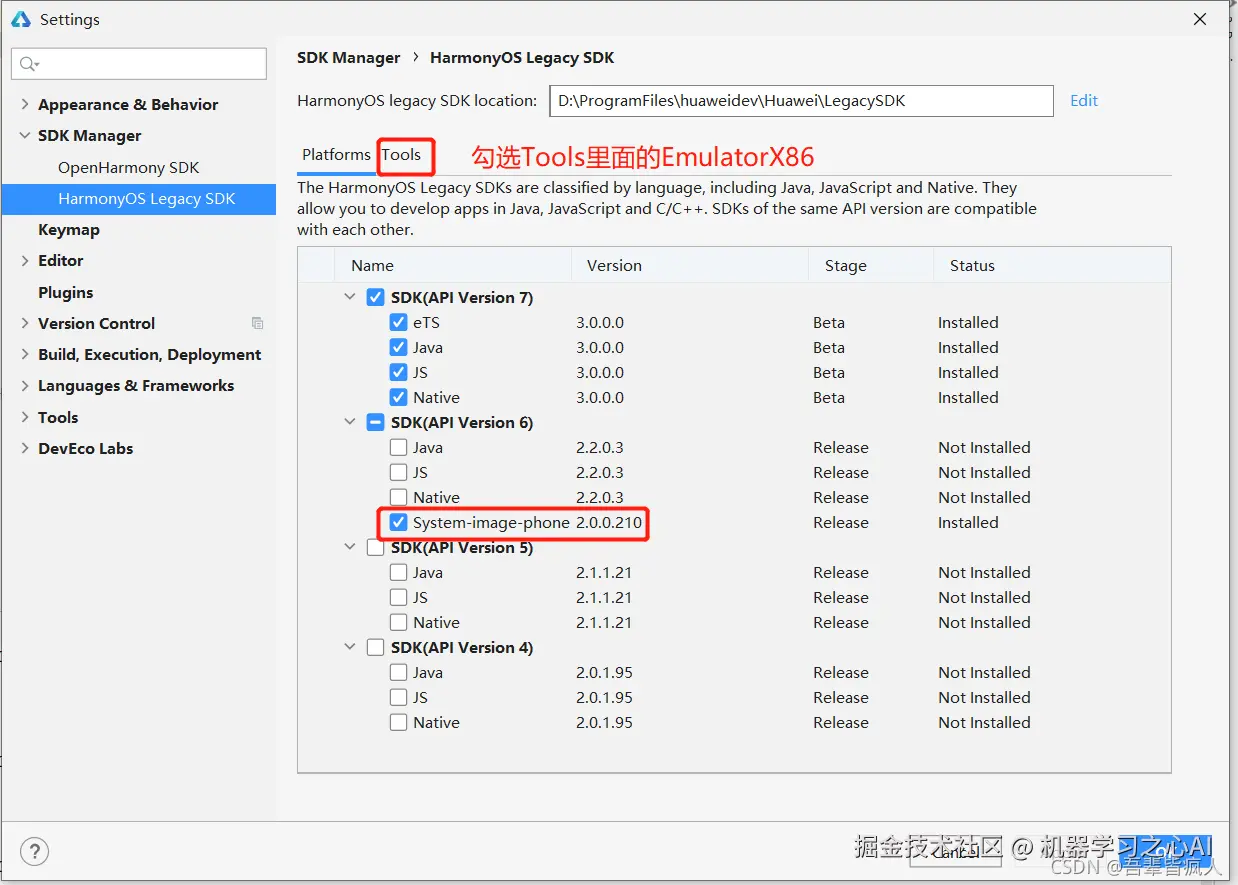Collapse the SDK(API Version 4) group
The height and width of the screenshot is (885, 1238).
pyautogui.click(x=349, y=647)
